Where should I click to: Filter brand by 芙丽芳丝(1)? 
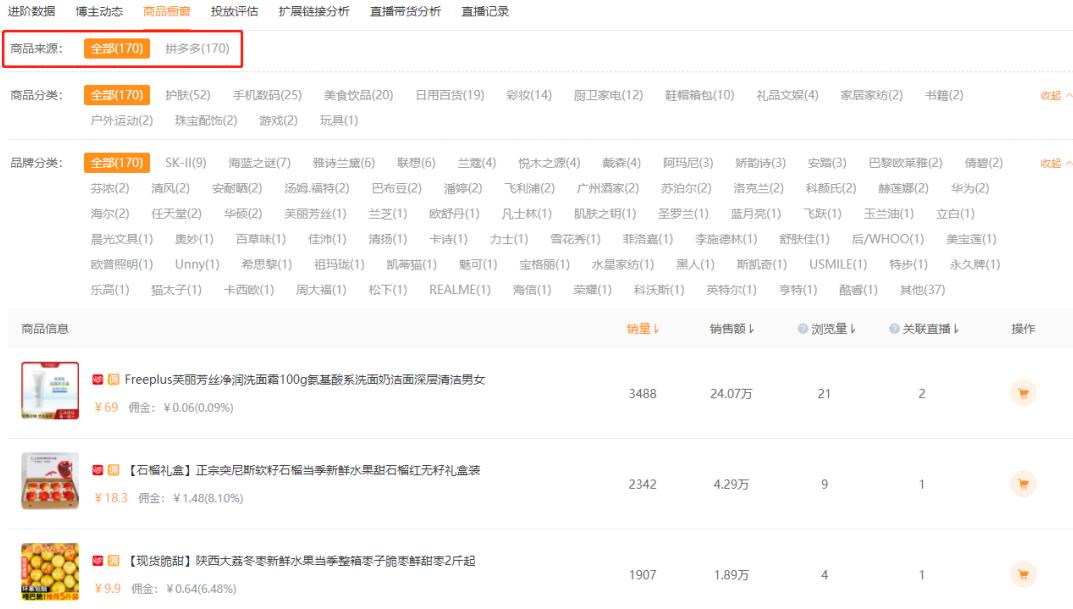point(315,213)
